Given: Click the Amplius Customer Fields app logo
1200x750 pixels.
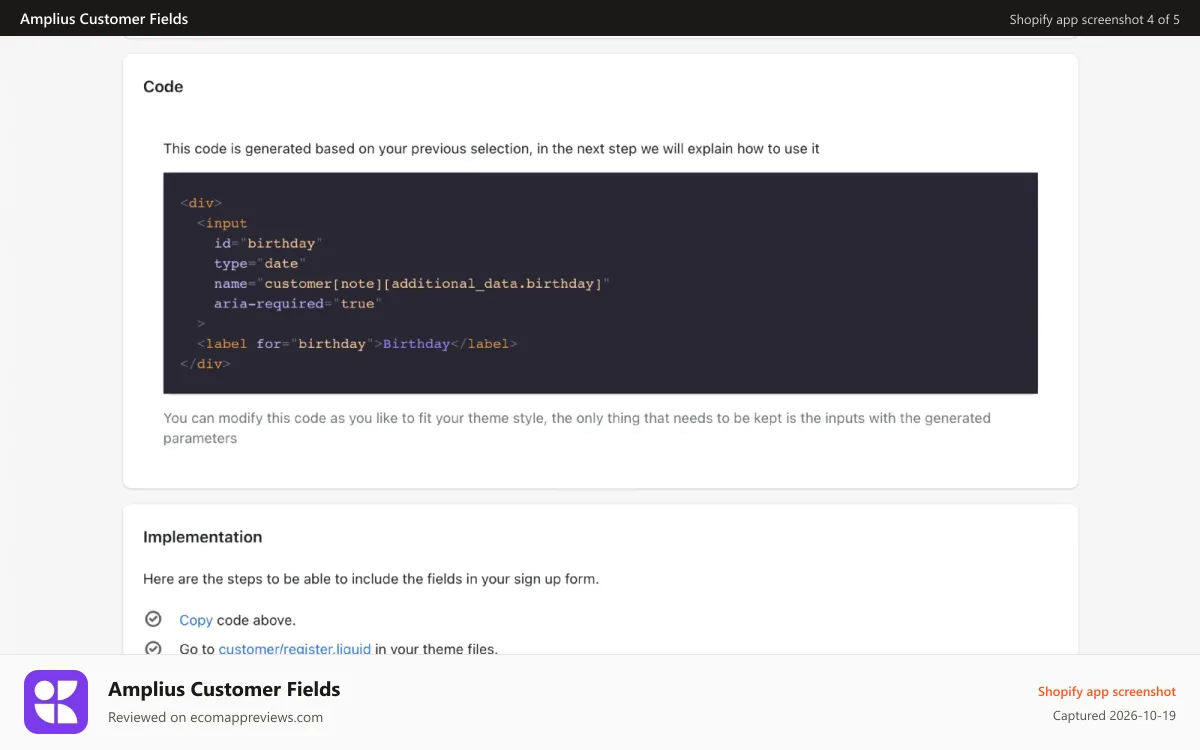Looking at the screenshot, I should (56, 702).
